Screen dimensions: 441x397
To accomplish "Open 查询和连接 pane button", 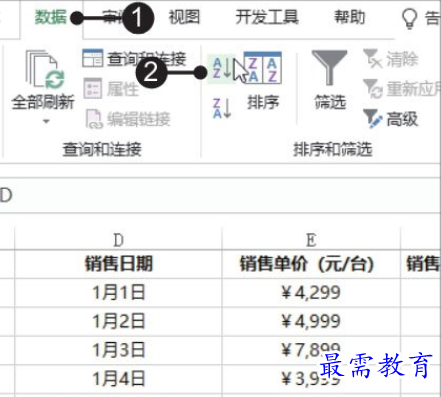I will pos(134,59).
